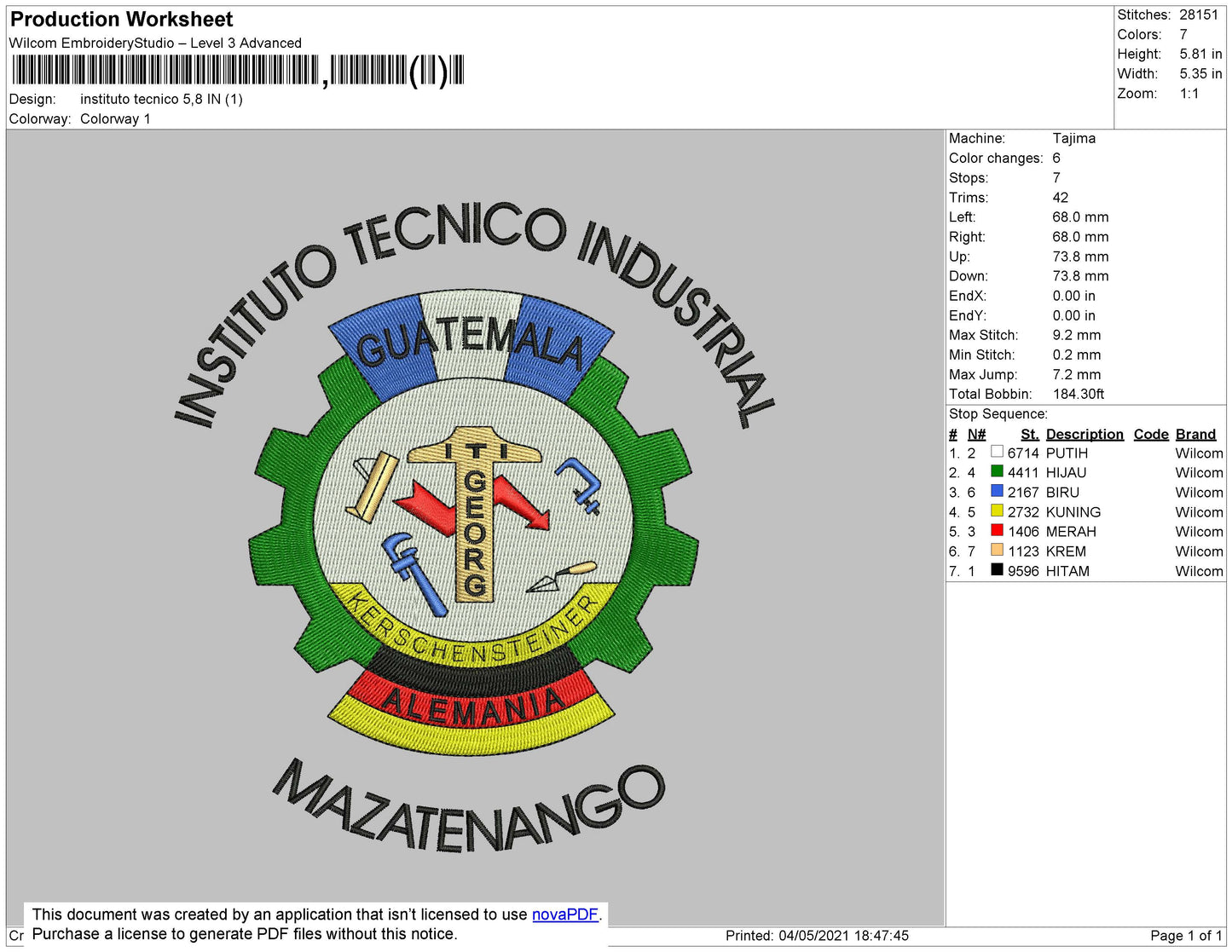The image size is (1232, 952).
Task: Click the black HITAM color swatch
Action: (x=997, y=569)
